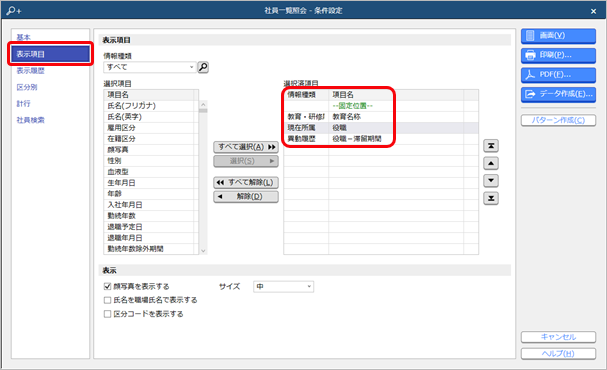Click the すべて解除(L) button

click(x=246, y=182)
